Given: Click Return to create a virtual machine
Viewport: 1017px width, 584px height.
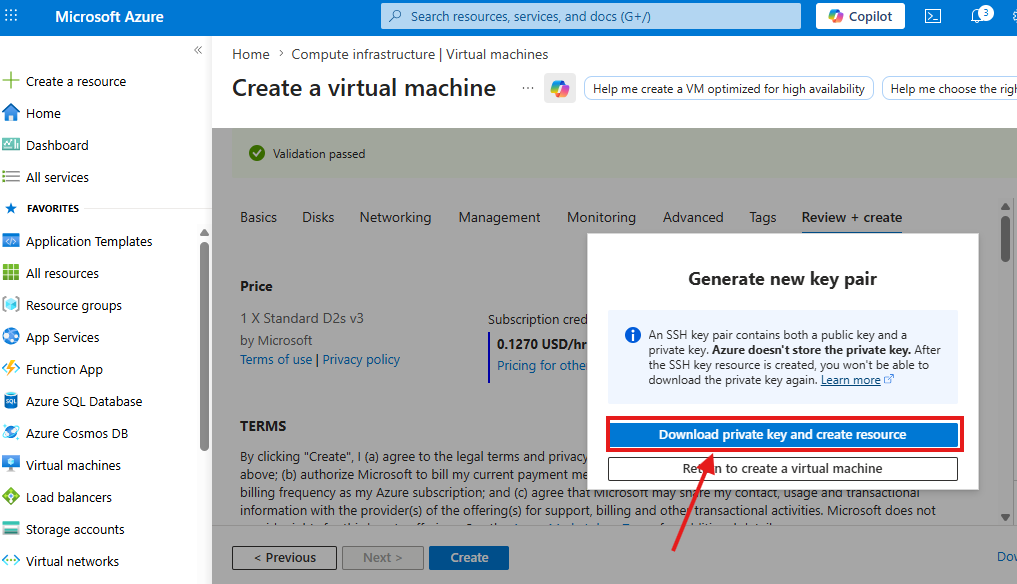Looking at the screenshot, I should click(782, 468).
